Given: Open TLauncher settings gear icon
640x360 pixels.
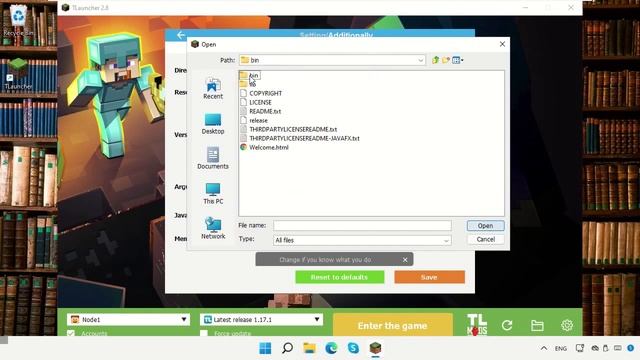Looking at the screenshot, I should click(x=567, y=325).
